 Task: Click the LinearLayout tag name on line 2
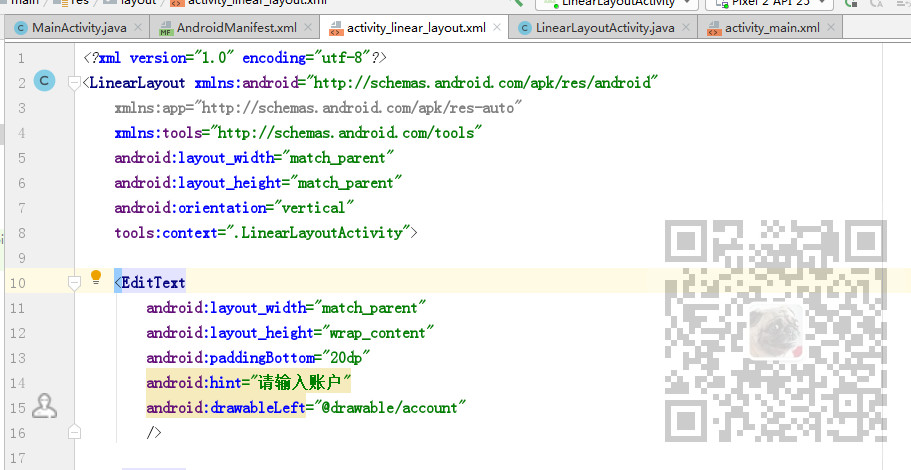137,82
